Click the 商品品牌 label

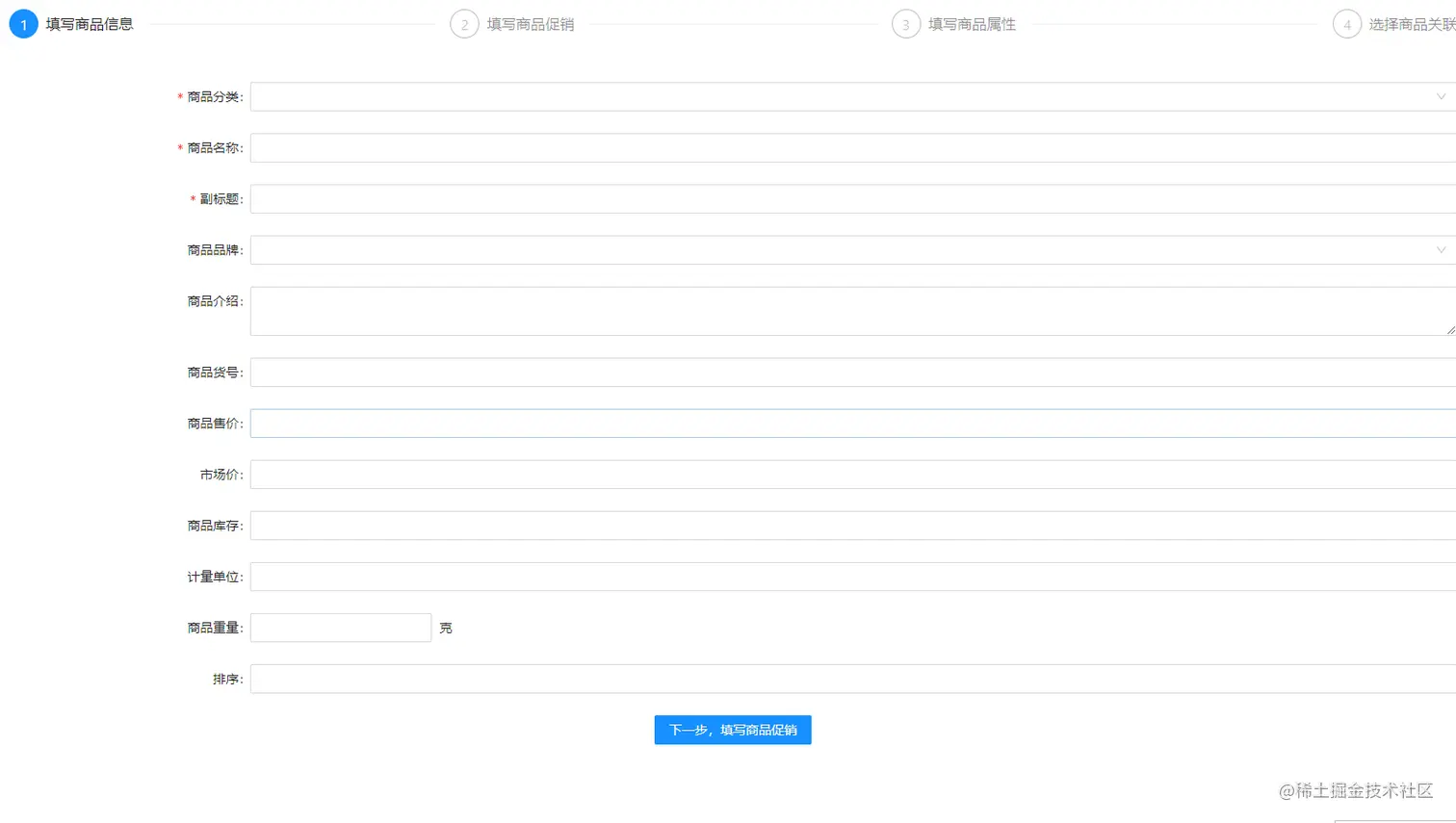(215, 250)
